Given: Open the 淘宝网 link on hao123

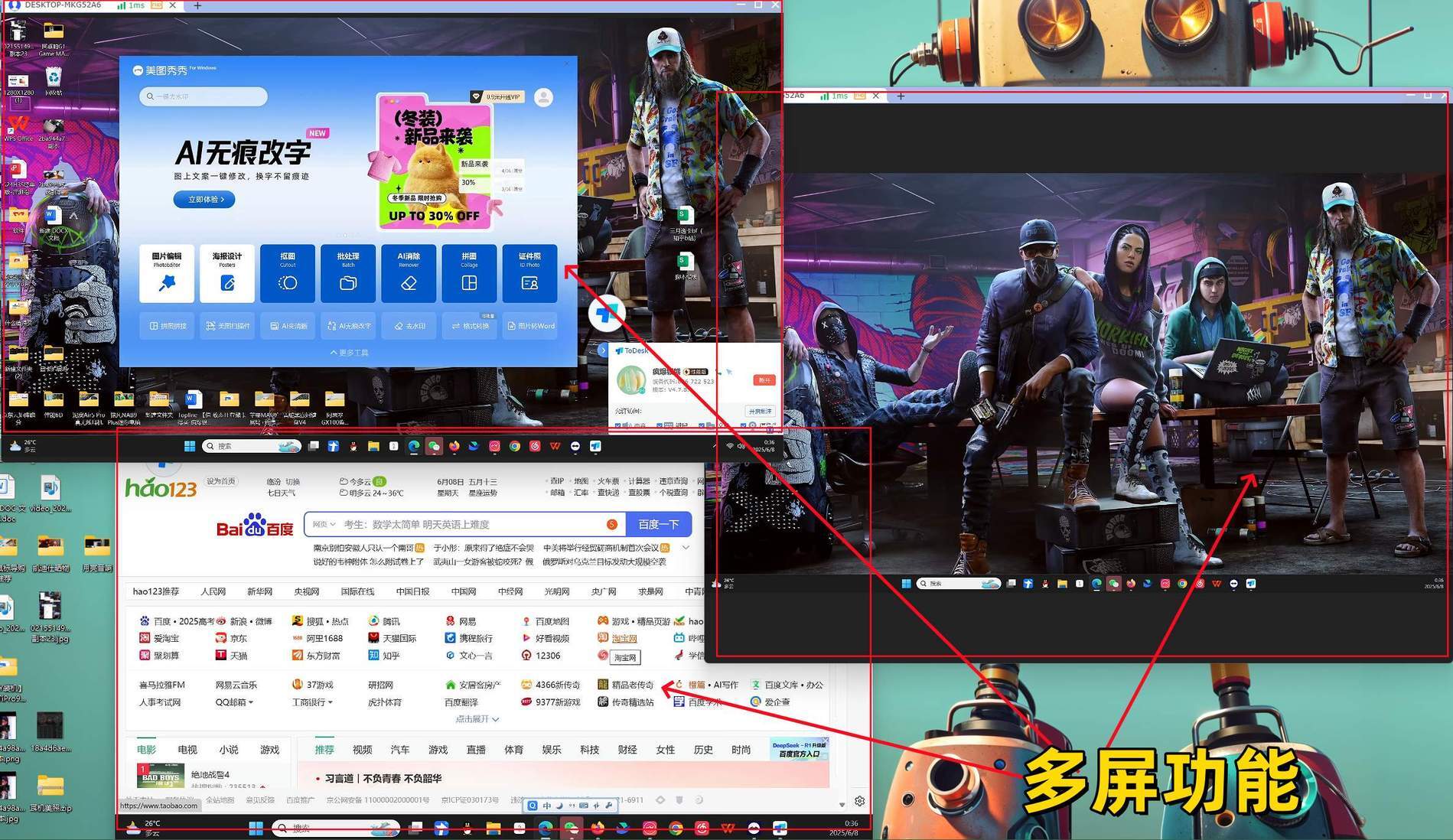Looking at the screenshot, I should [624, 639].
